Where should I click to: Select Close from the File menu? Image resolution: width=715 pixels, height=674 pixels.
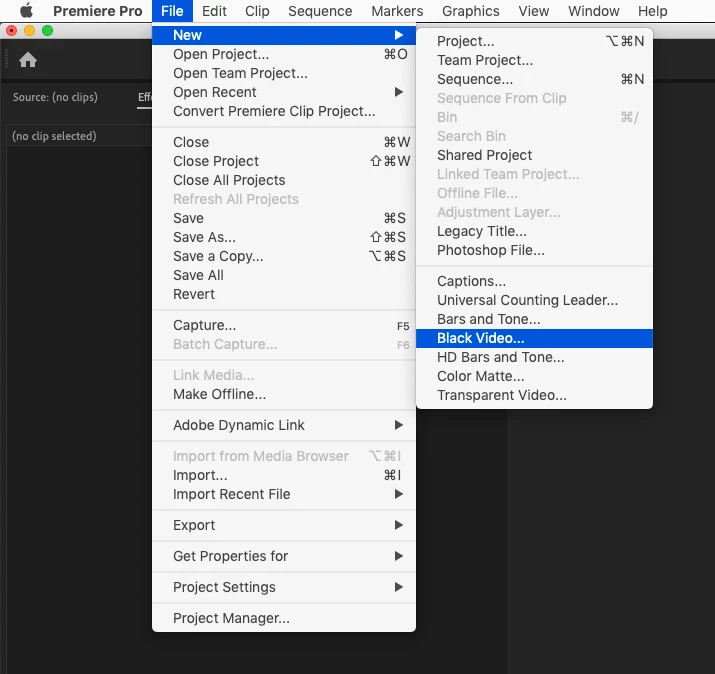(x=284, y=142)
